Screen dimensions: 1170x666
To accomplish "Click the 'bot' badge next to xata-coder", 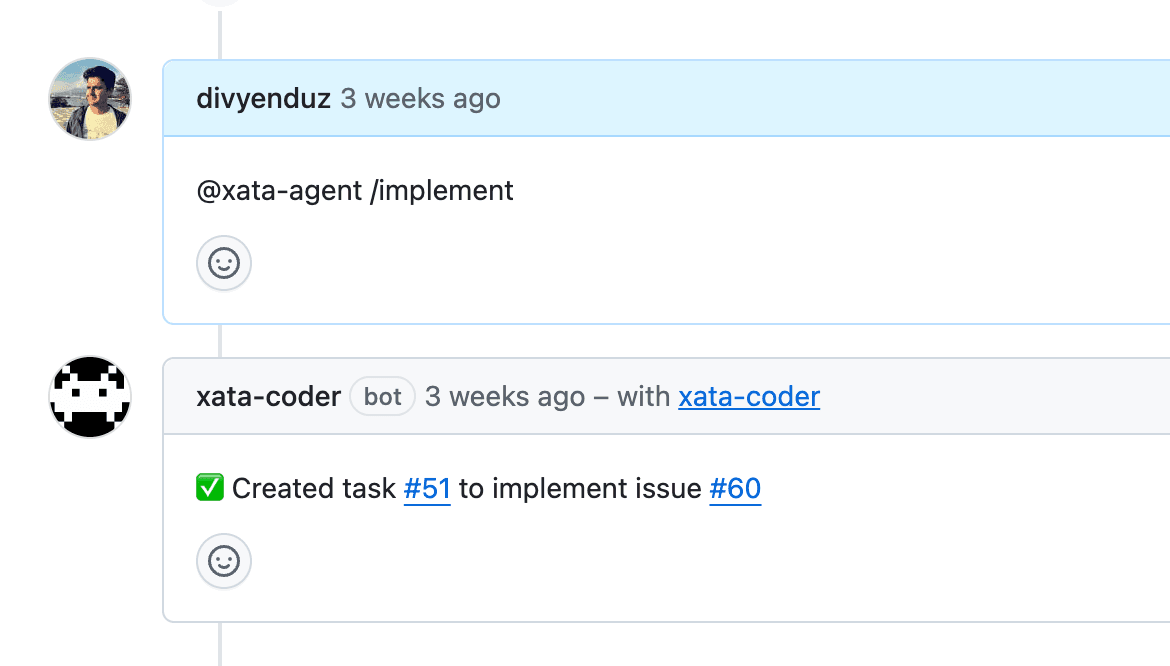I will pos(382,396).
